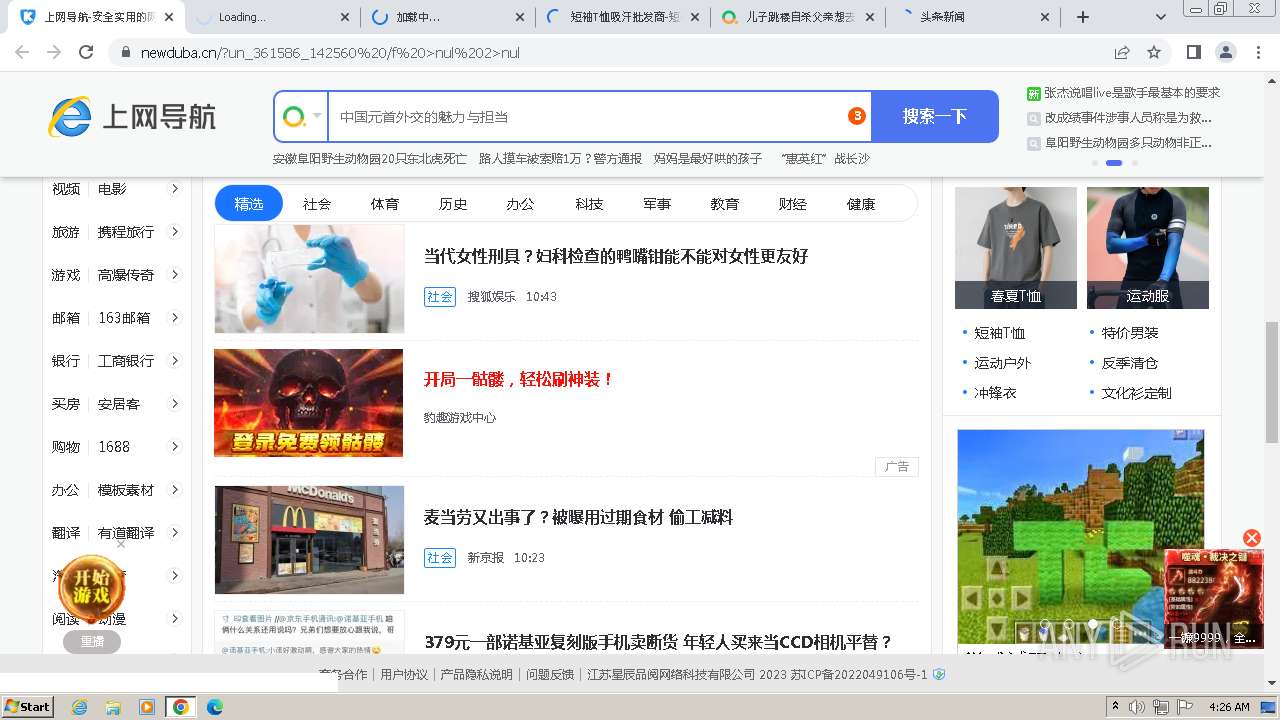Screen dimensions: 1280x720
Task: Expand the 购物 row arrow
Action: (x=174, y=446)
